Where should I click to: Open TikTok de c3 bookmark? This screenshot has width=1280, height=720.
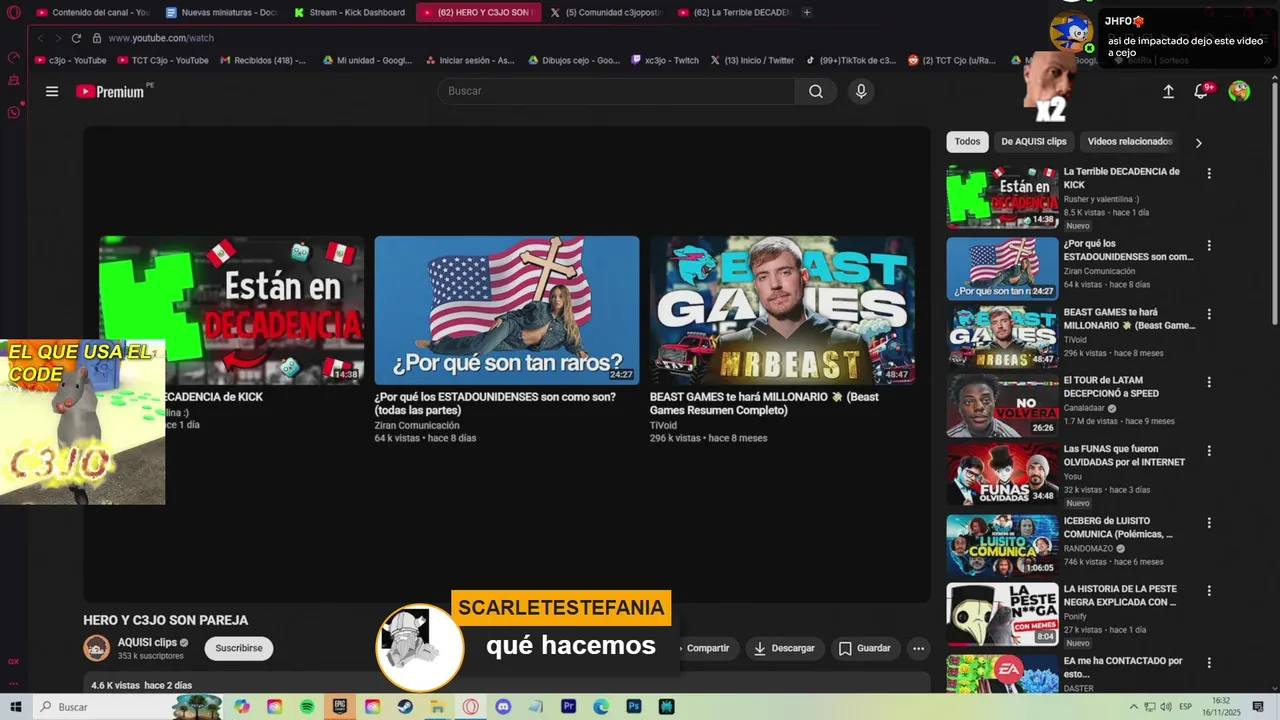pos(851,60)
